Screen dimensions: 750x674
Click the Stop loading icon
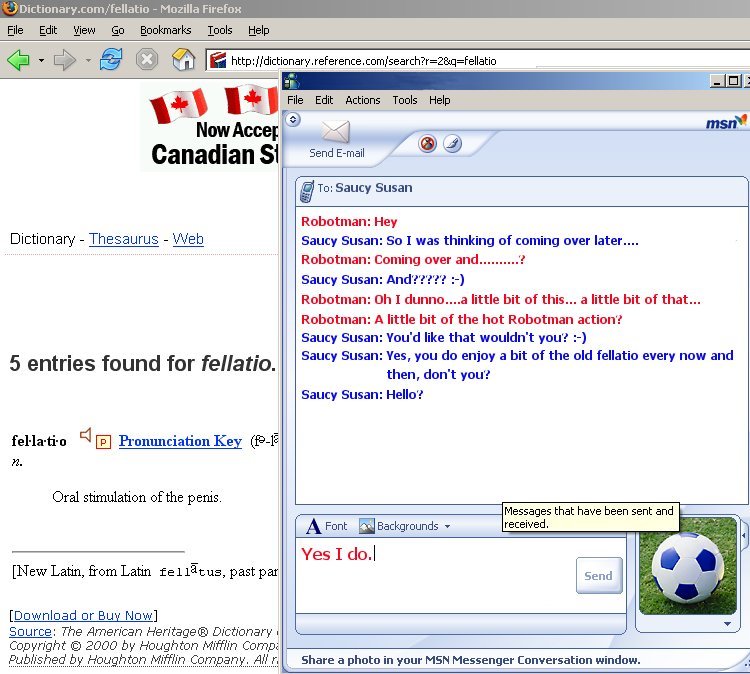(147, 60)
